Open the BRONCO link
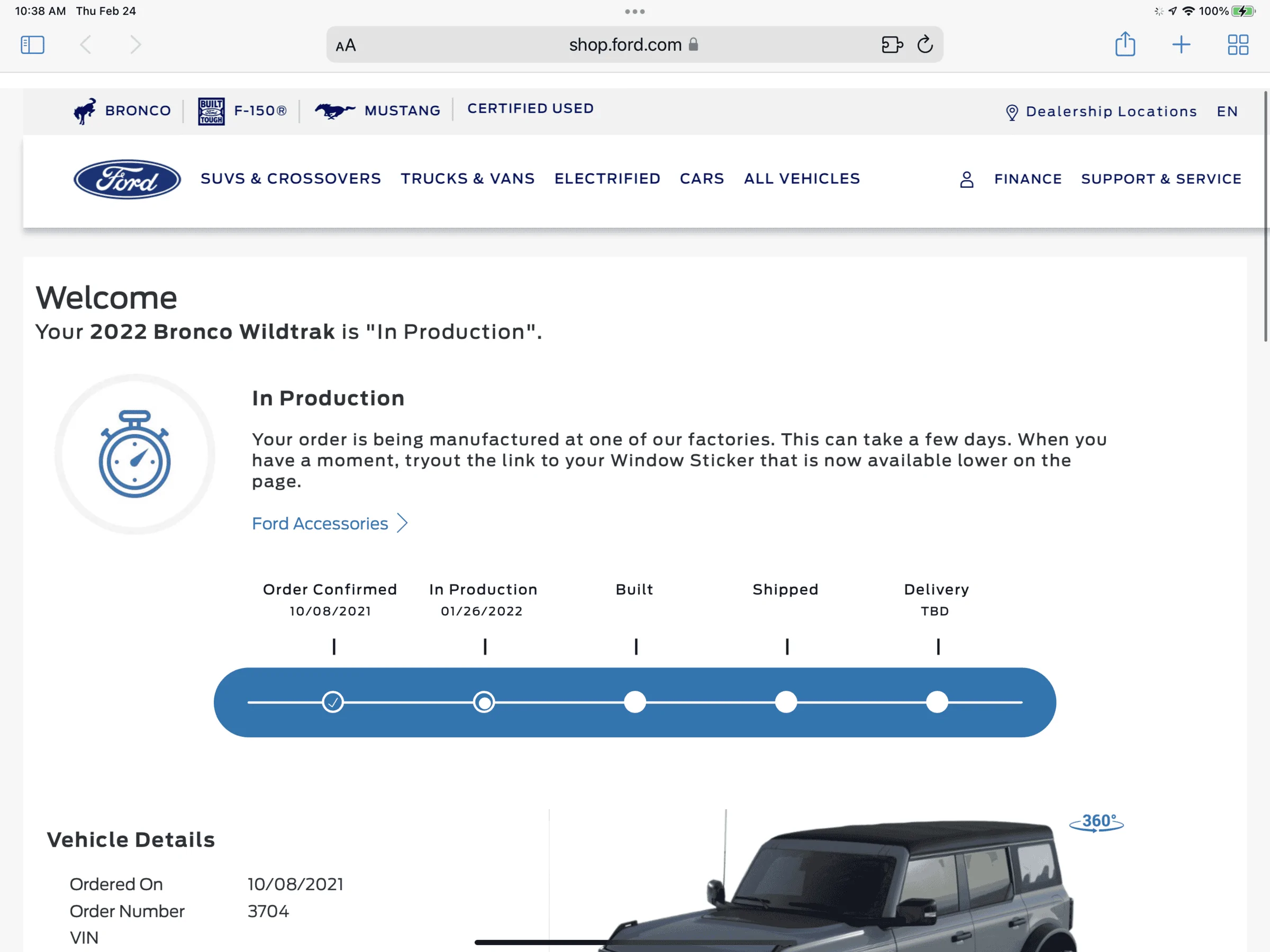Image resolution: width=1270 pixels, height=952 pixels. point(138,111)
